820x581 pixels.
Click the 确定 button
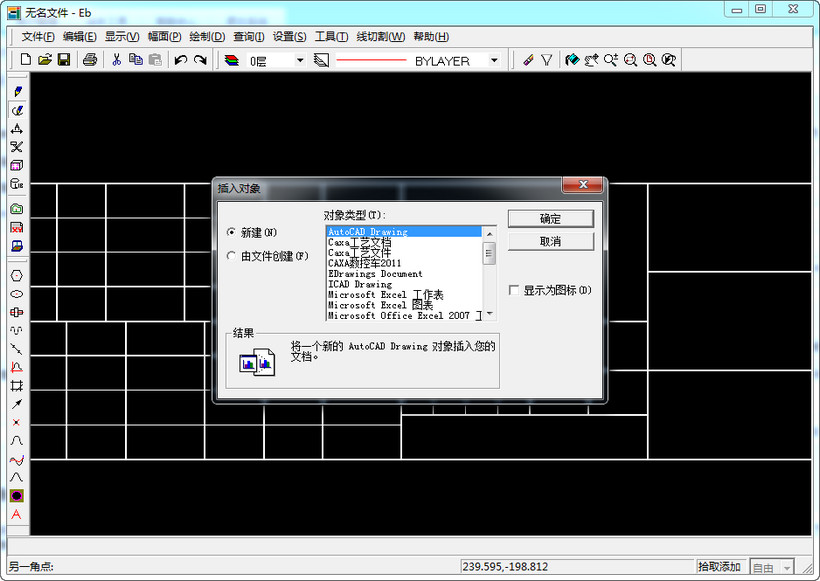[x=551, y=219]
